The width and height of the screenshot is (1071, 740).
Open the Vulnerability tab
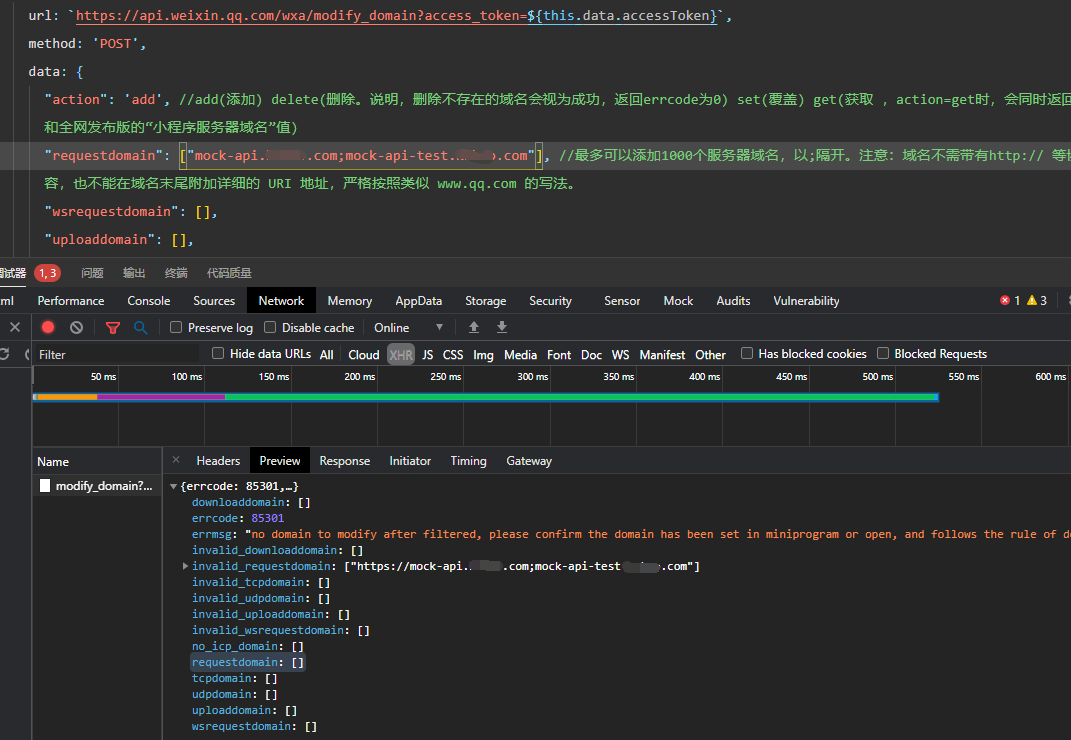point(807,301)
